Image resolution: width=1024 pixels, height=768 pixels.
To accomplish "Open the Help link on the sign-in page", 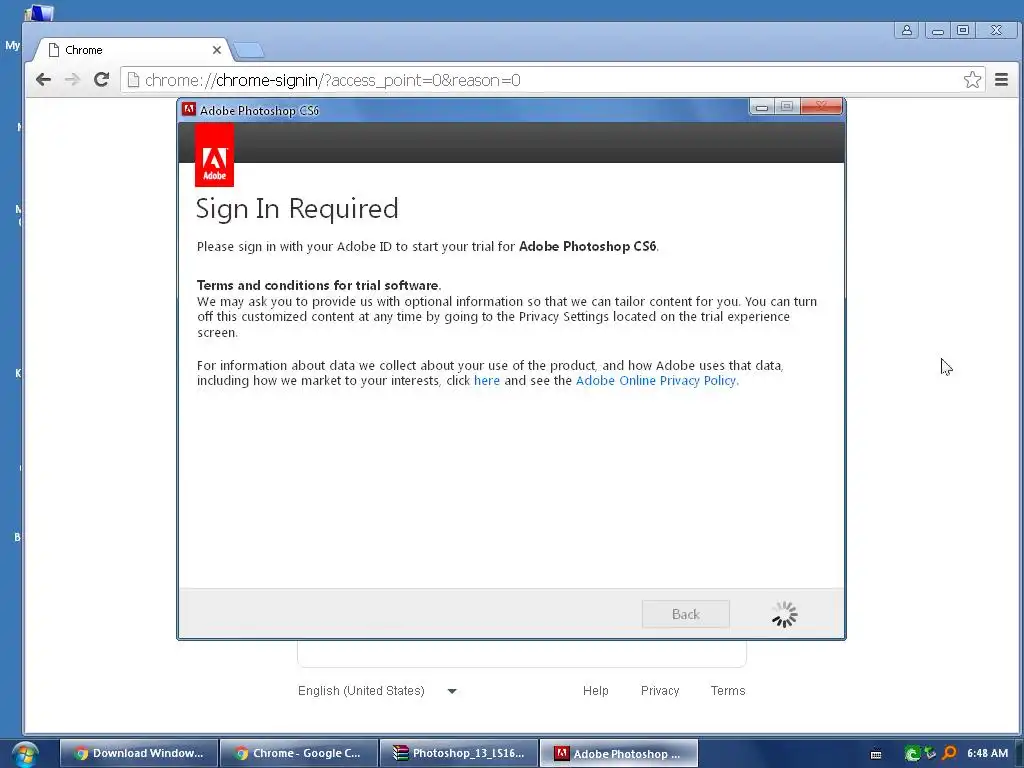I will tap(596, 690).
